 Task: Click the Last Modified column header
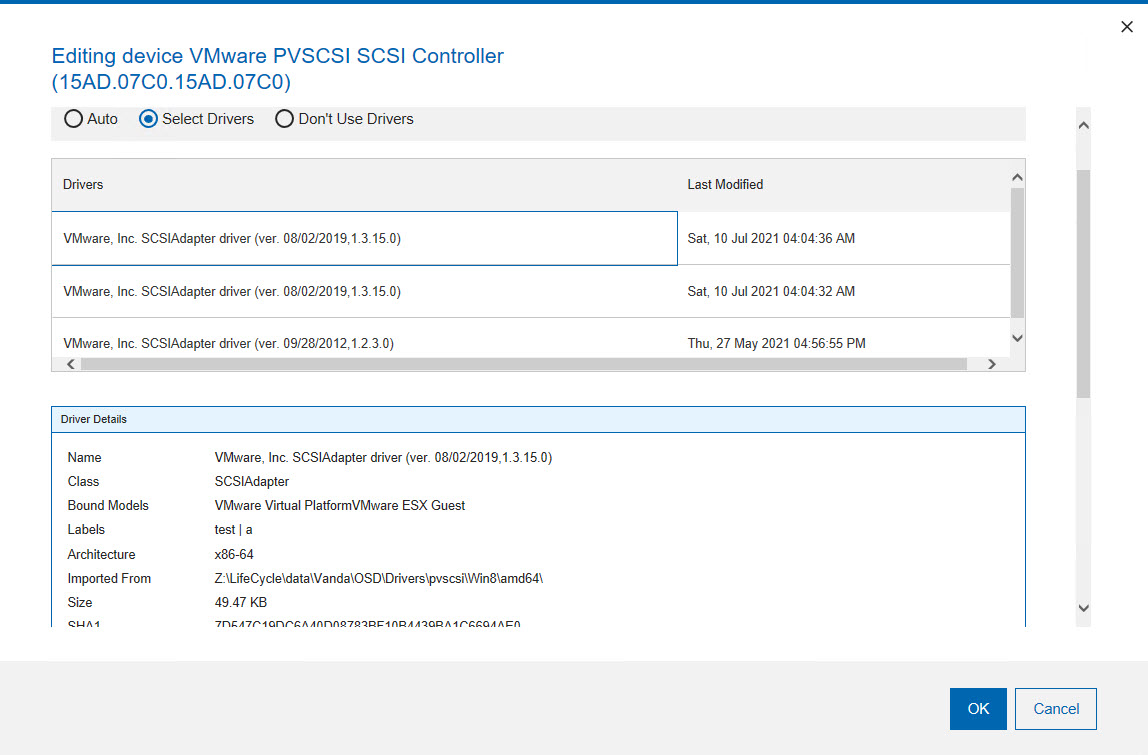coord(843,185)
